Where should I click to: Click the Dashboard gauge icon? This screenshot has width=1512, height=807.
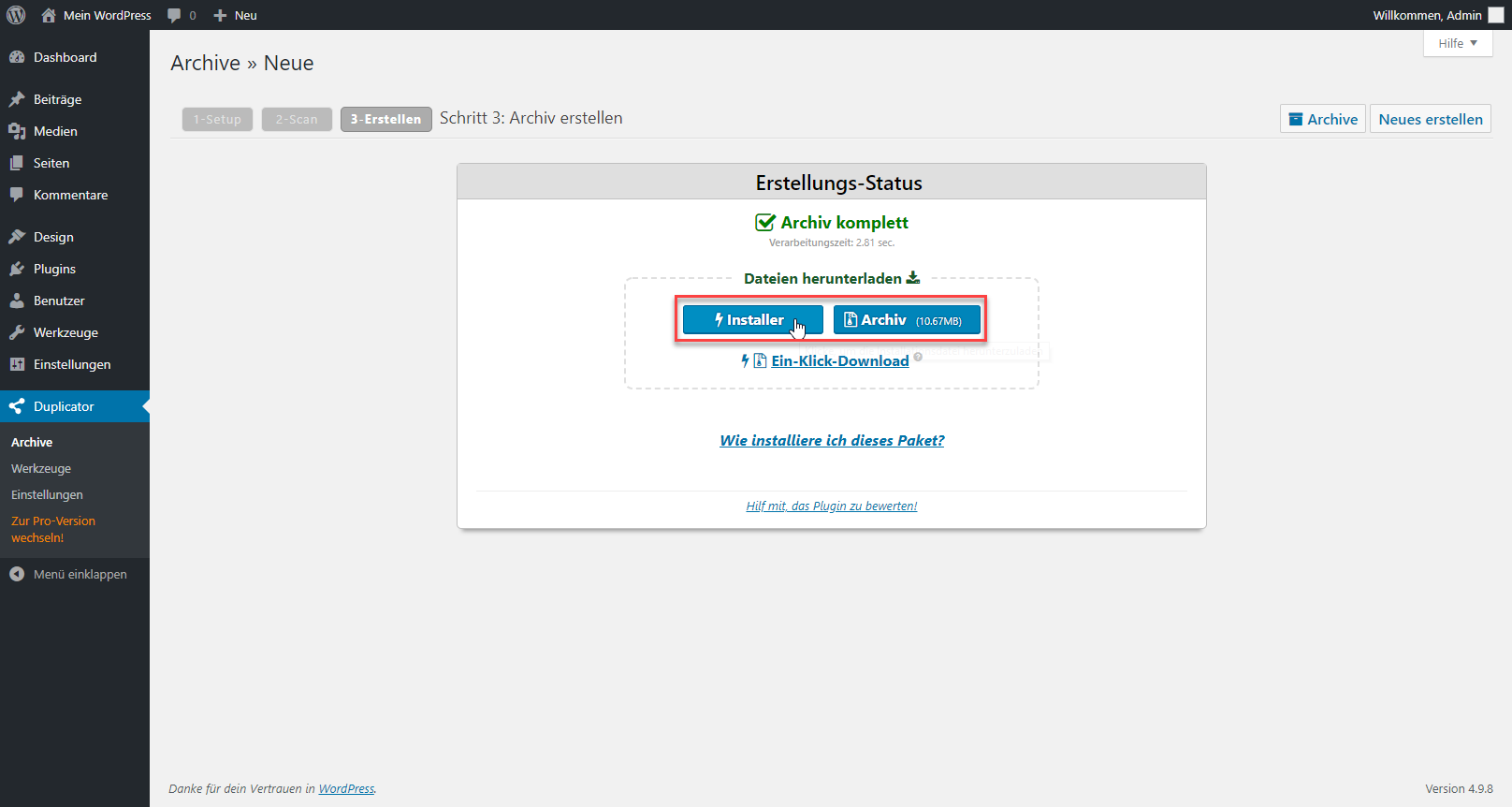tap(17, 57)
